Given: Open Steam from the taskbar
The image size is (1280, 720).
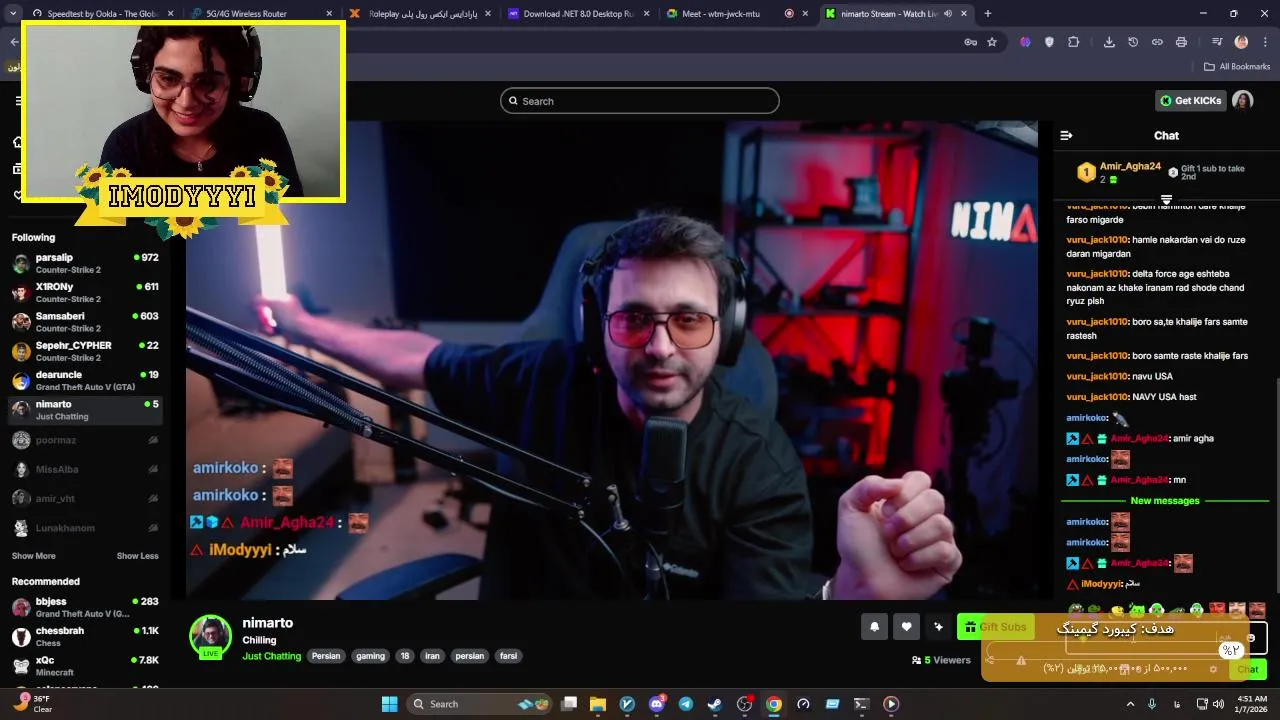Looking at the screenshot, I should [x=715, y=704].
